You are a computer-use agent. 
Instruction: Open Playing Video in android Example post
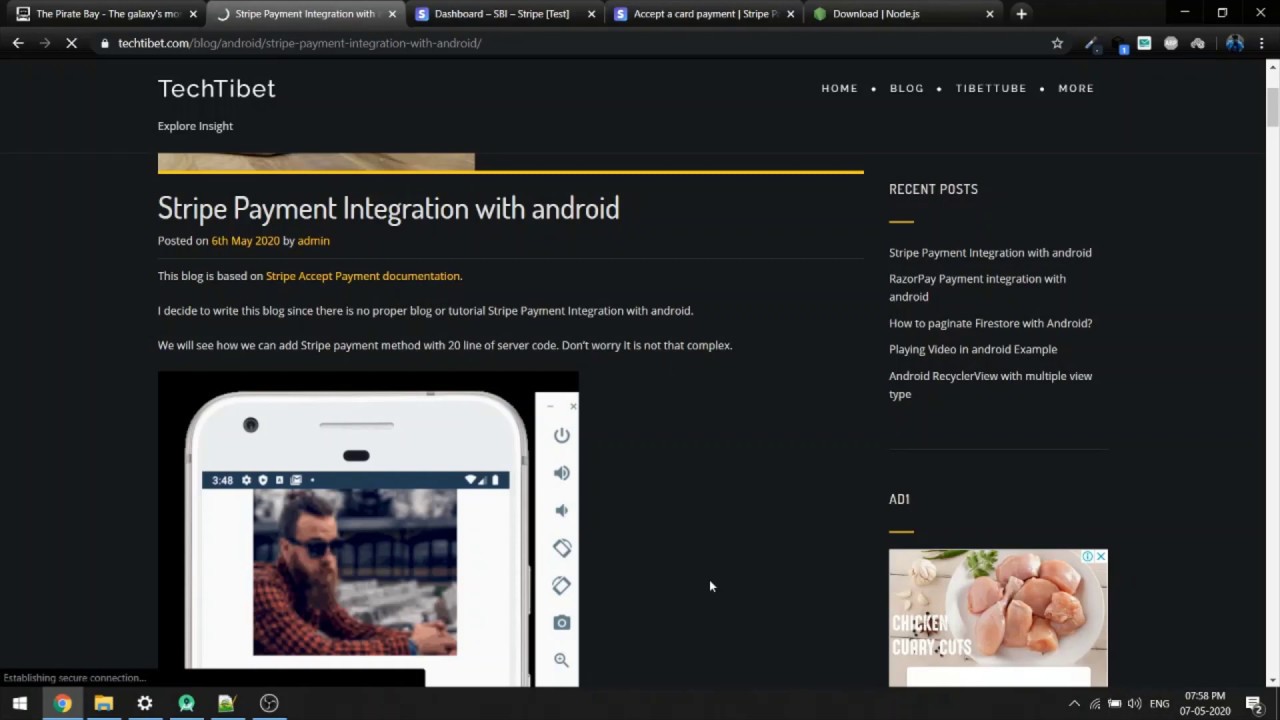973,349
